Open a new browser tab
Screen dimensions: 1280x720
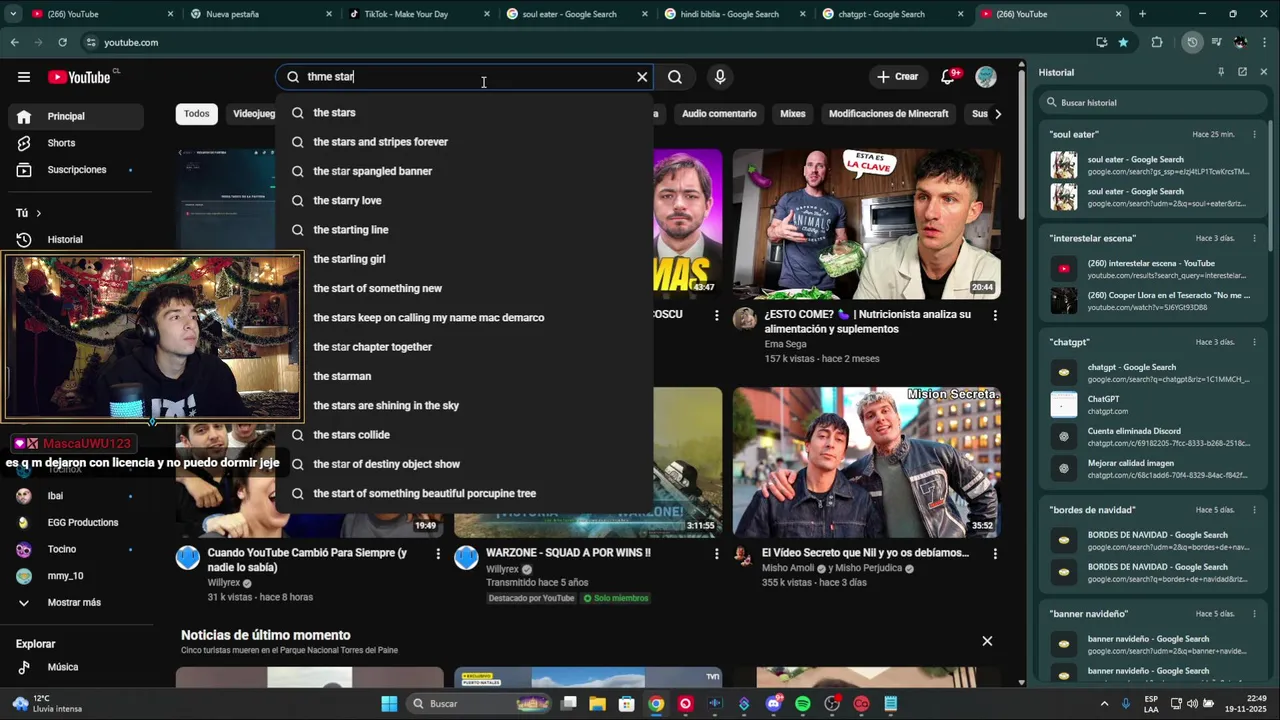pyautogui.click(x=1142, y=14)
